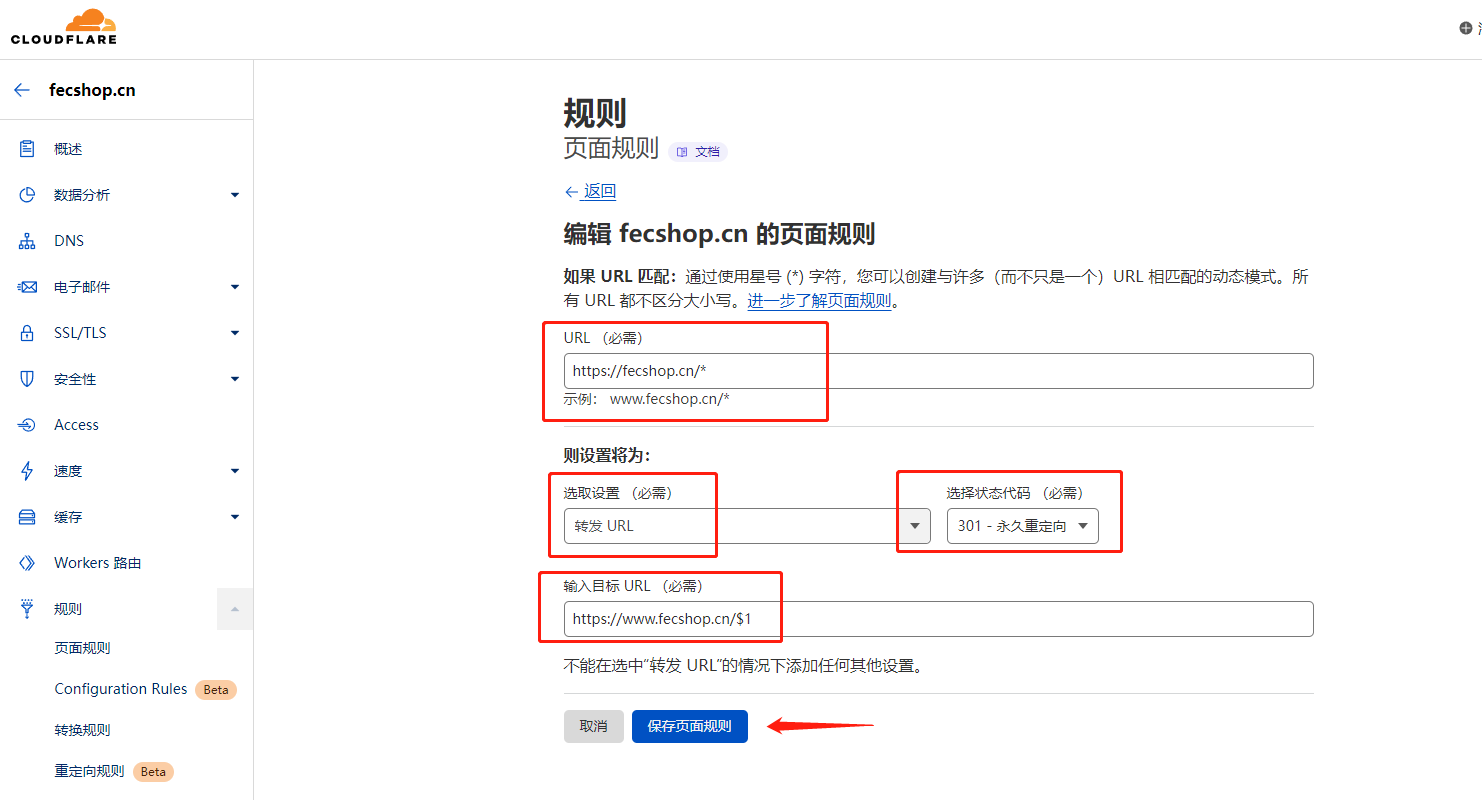Select Configuration Rules submenu item
Screen dimensions: 1482x800
tap(121, 689)
